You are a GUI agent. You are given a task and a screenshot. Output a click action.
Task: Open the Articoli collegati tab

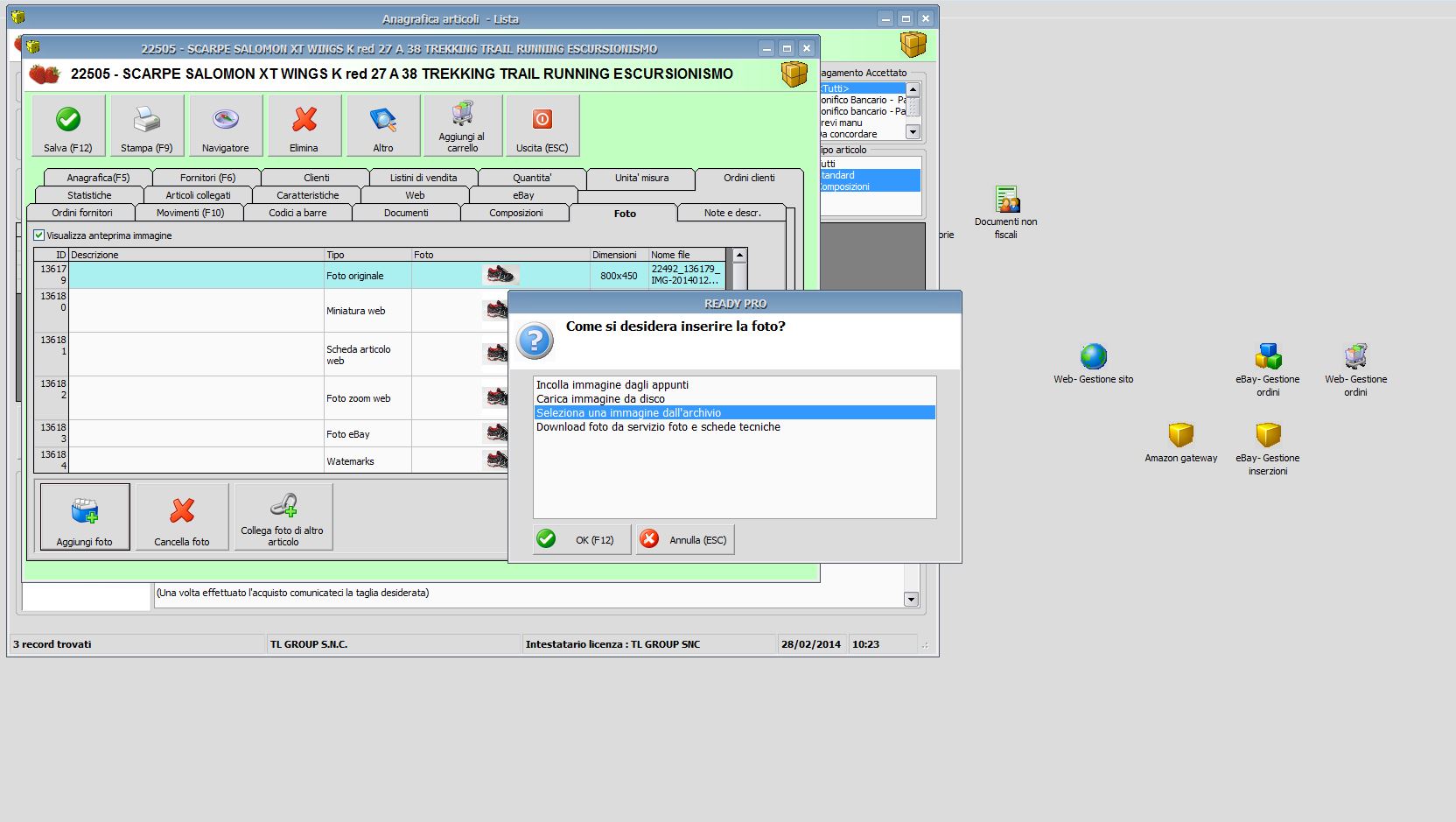click(x=198, y=195)
